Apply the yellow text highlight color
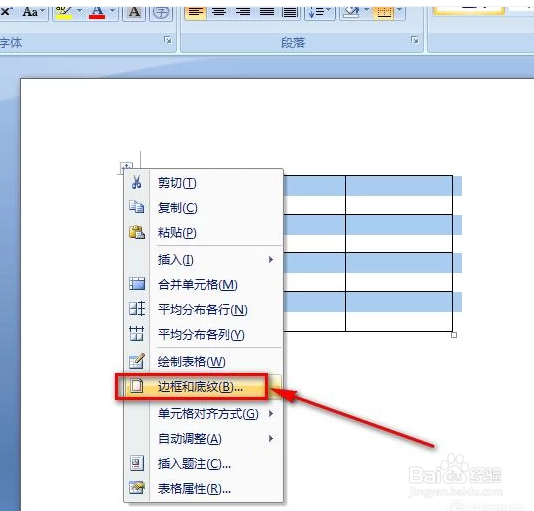 click(x=64, y=13)
